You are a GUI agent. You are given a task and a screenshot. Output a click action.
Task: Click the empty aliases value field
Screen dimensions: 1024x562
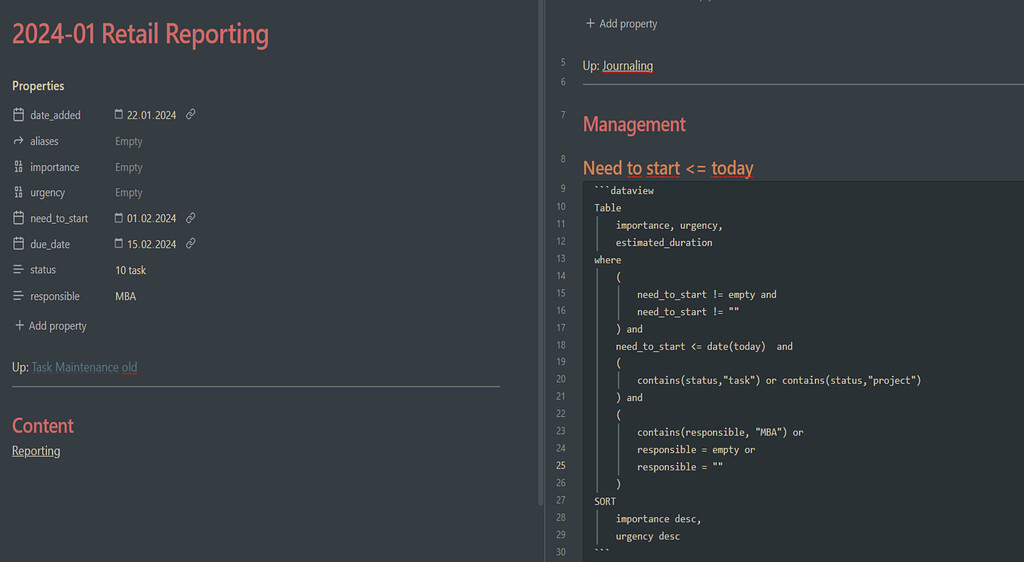[x=129, y=141]
